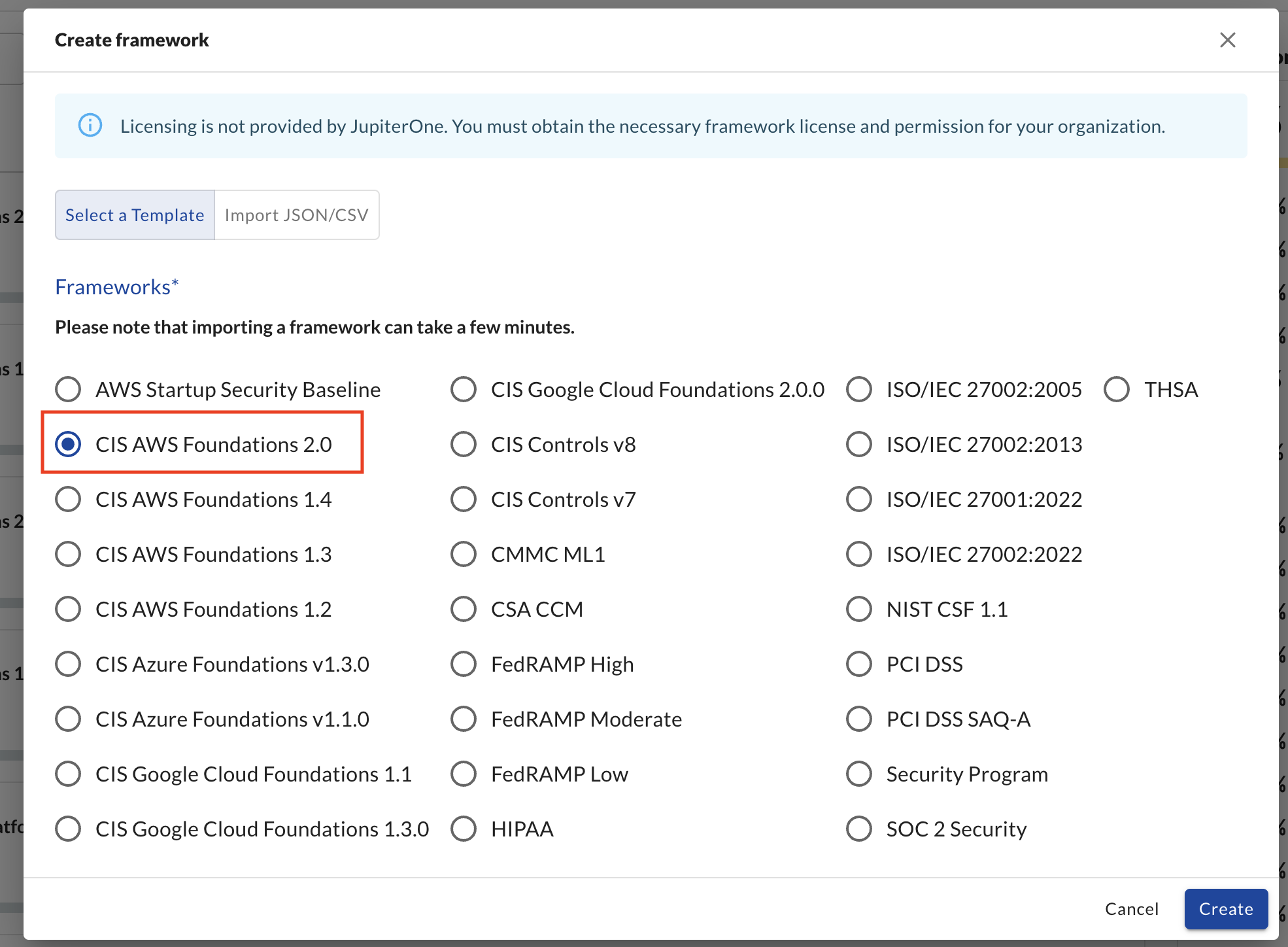Select FedRAMP High
The width and height of the screenshot is (1288, 947).
point(463,664)
